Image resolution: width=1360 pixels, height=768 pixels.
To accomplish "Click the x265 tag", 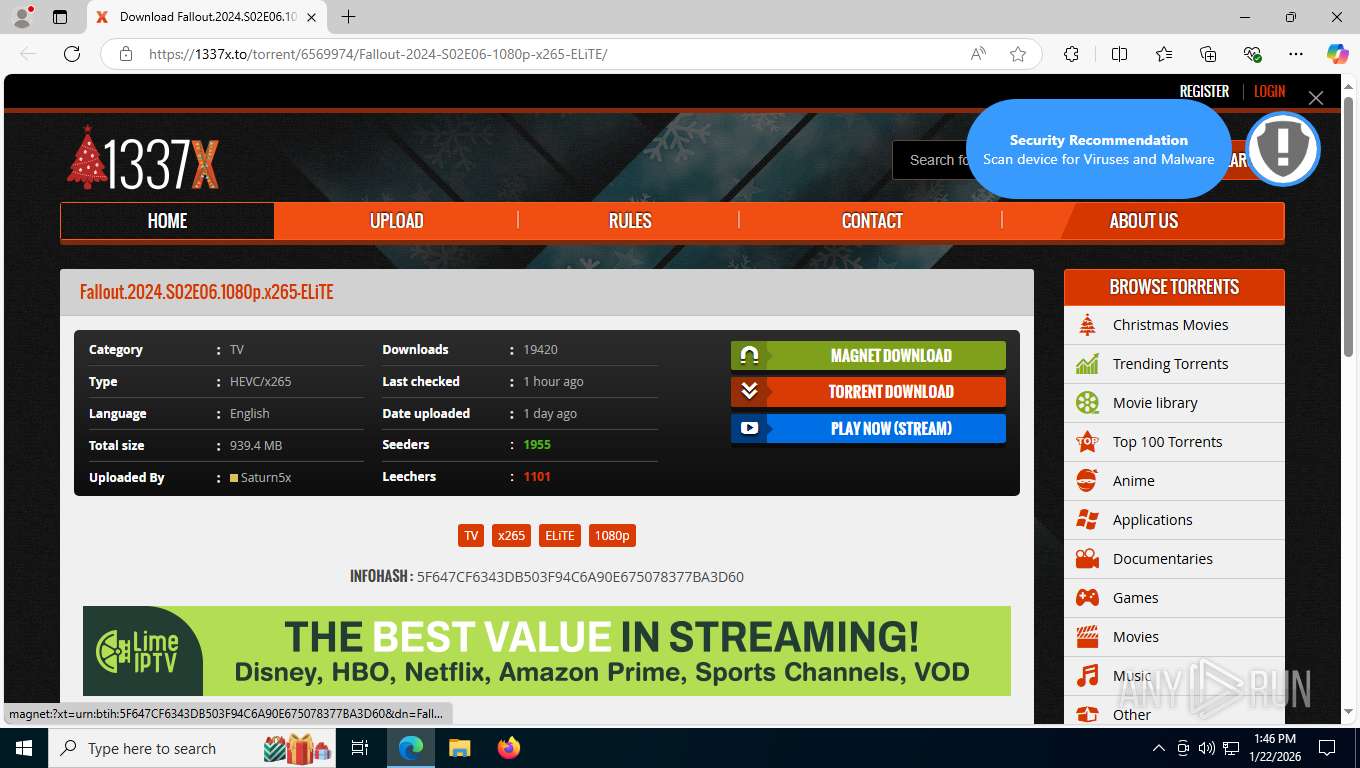I will pos(511,535).
